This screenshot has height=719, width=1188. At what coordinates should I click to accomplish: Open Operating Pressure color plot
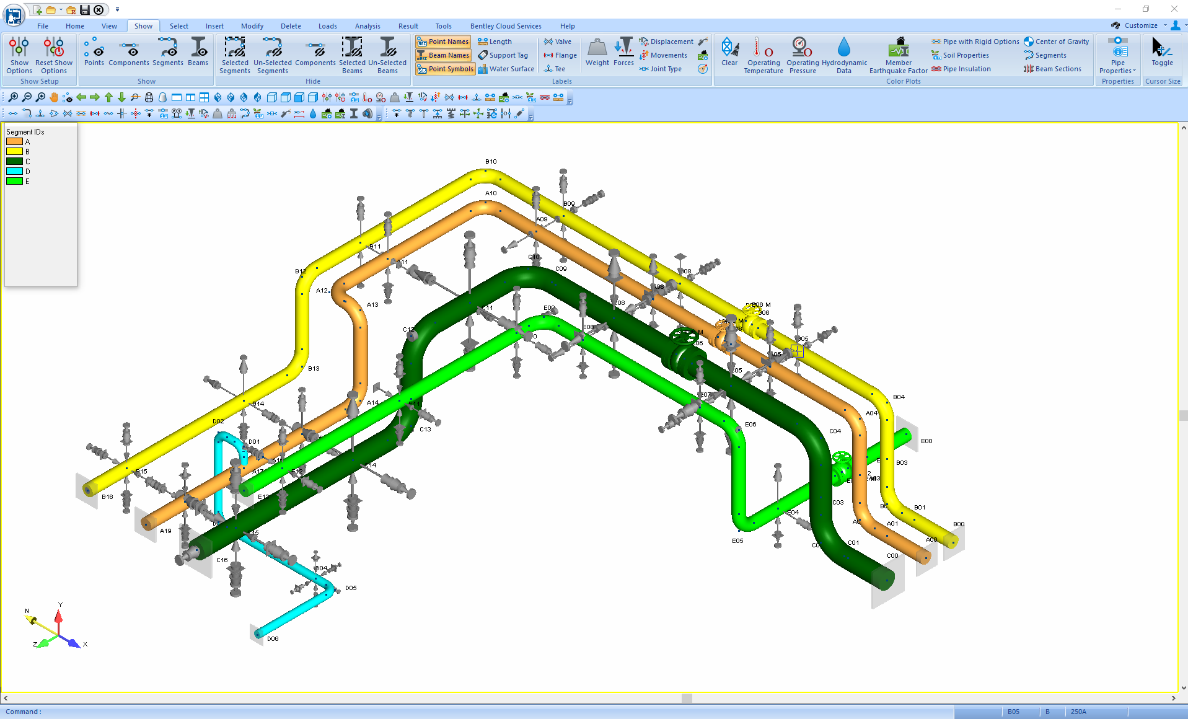click(x=802, y=55)
